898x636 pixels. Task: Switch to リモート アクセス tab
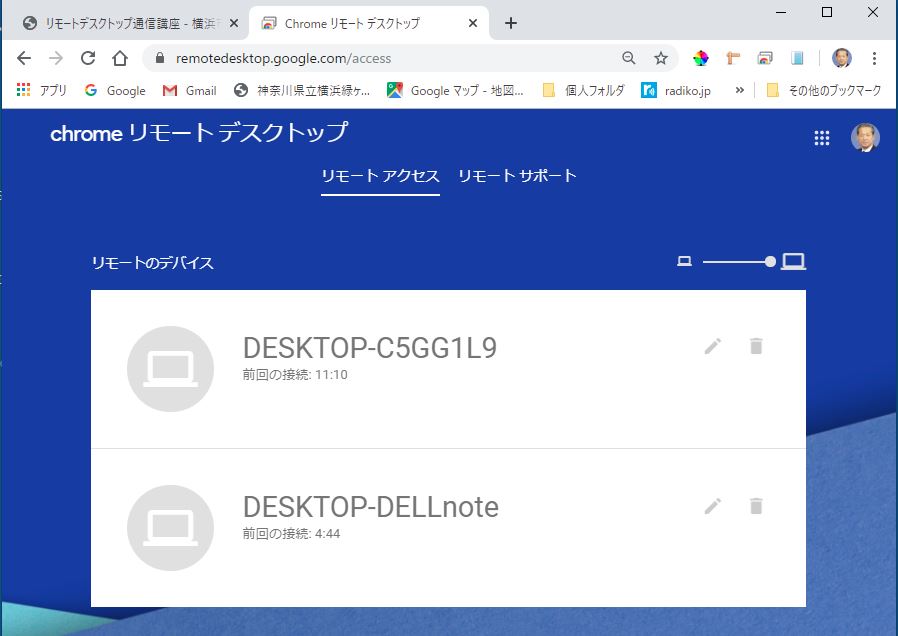tap(380, 176)
